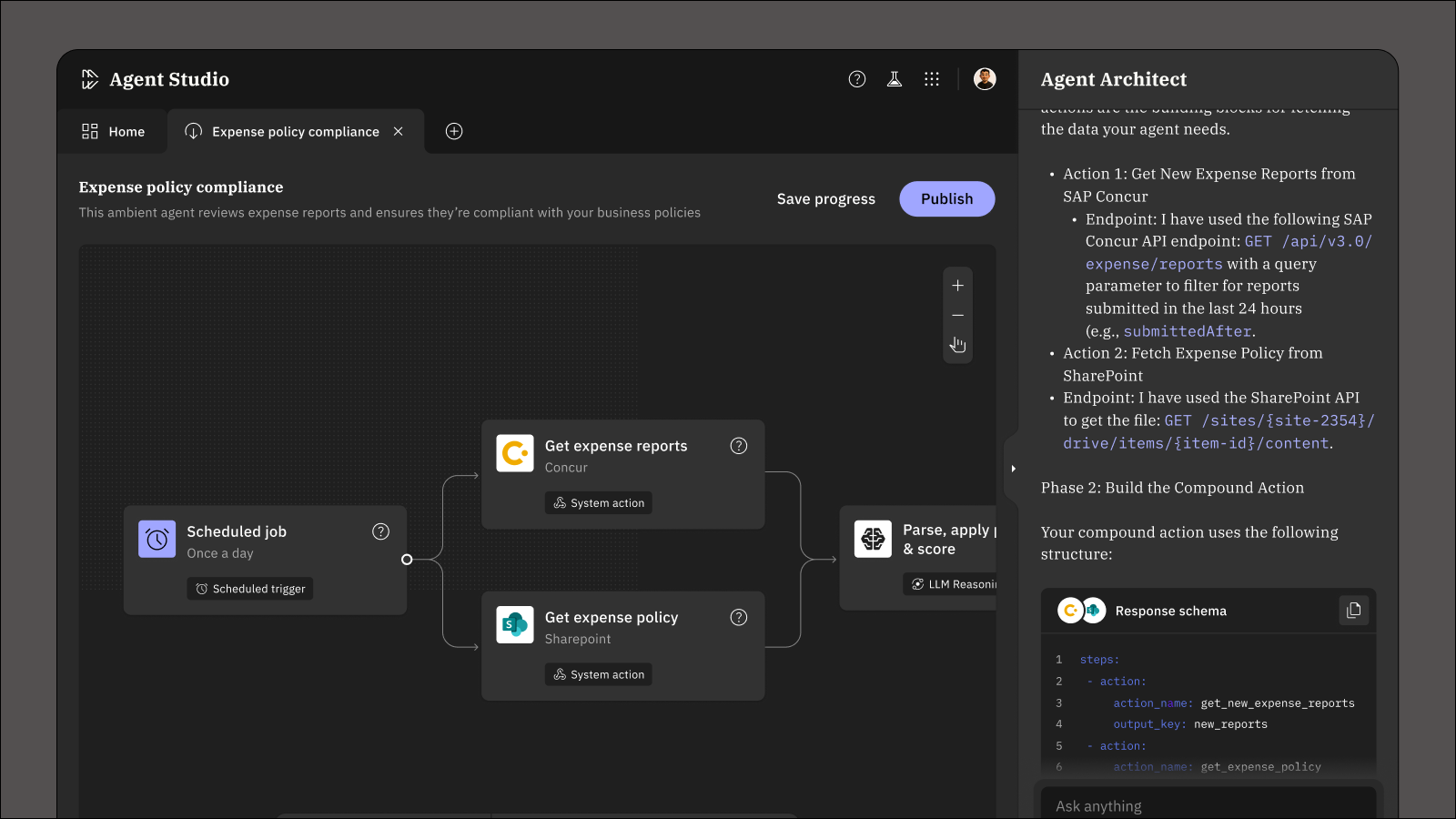Expand the collapsed Agent Architect panel arrow
Image resolution: width=1456 pixels, height=819 pixels.
pos(1013,468)
